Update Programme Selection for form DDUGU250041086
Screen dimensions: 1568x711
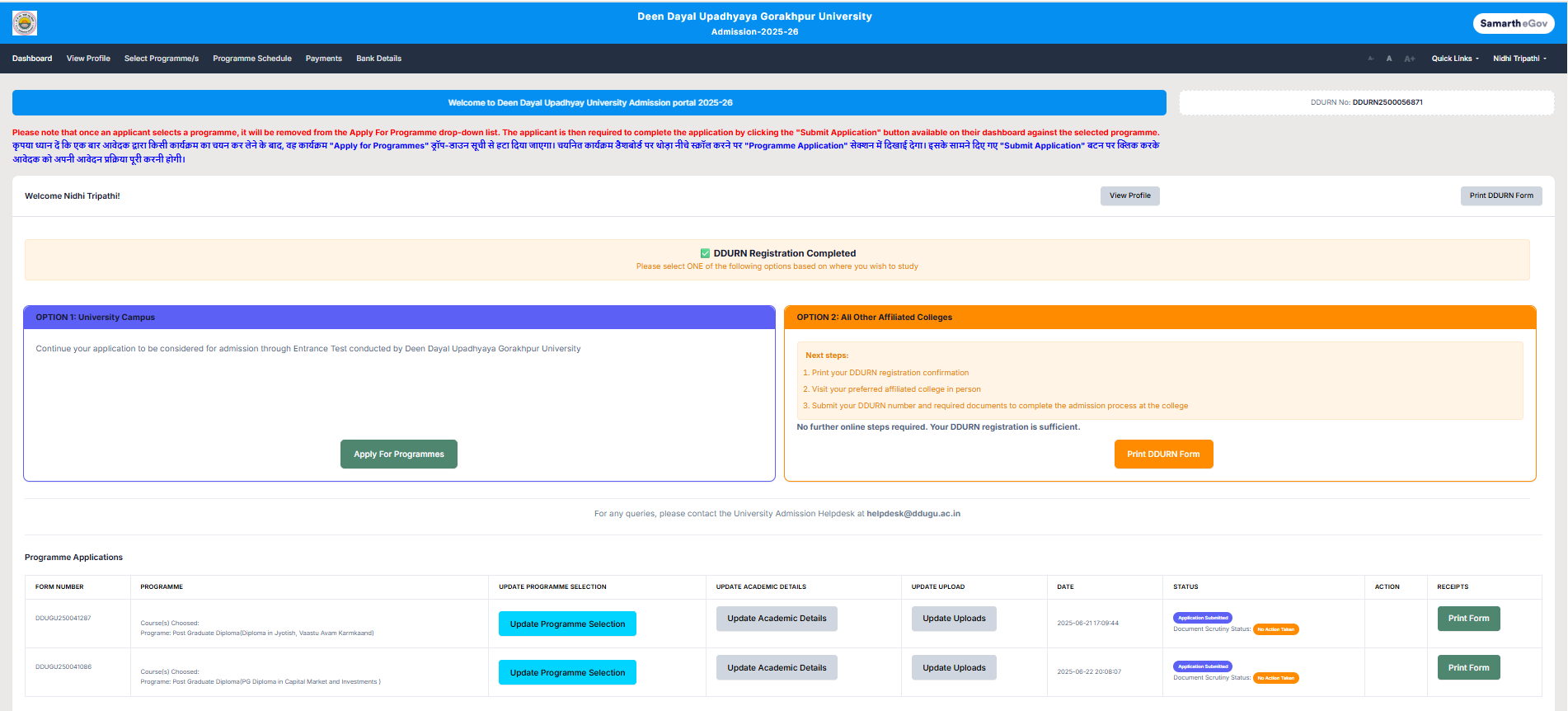567,672
